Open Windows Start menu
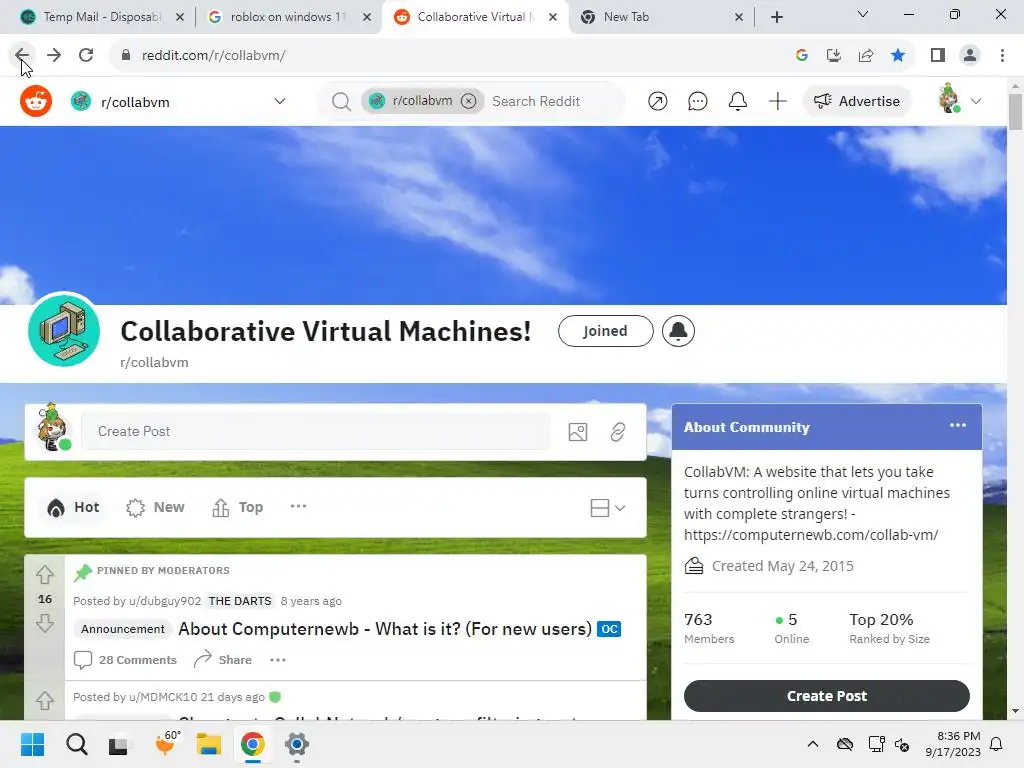The height and width of the screenshot is (768, 1024). tap(32, 744)
